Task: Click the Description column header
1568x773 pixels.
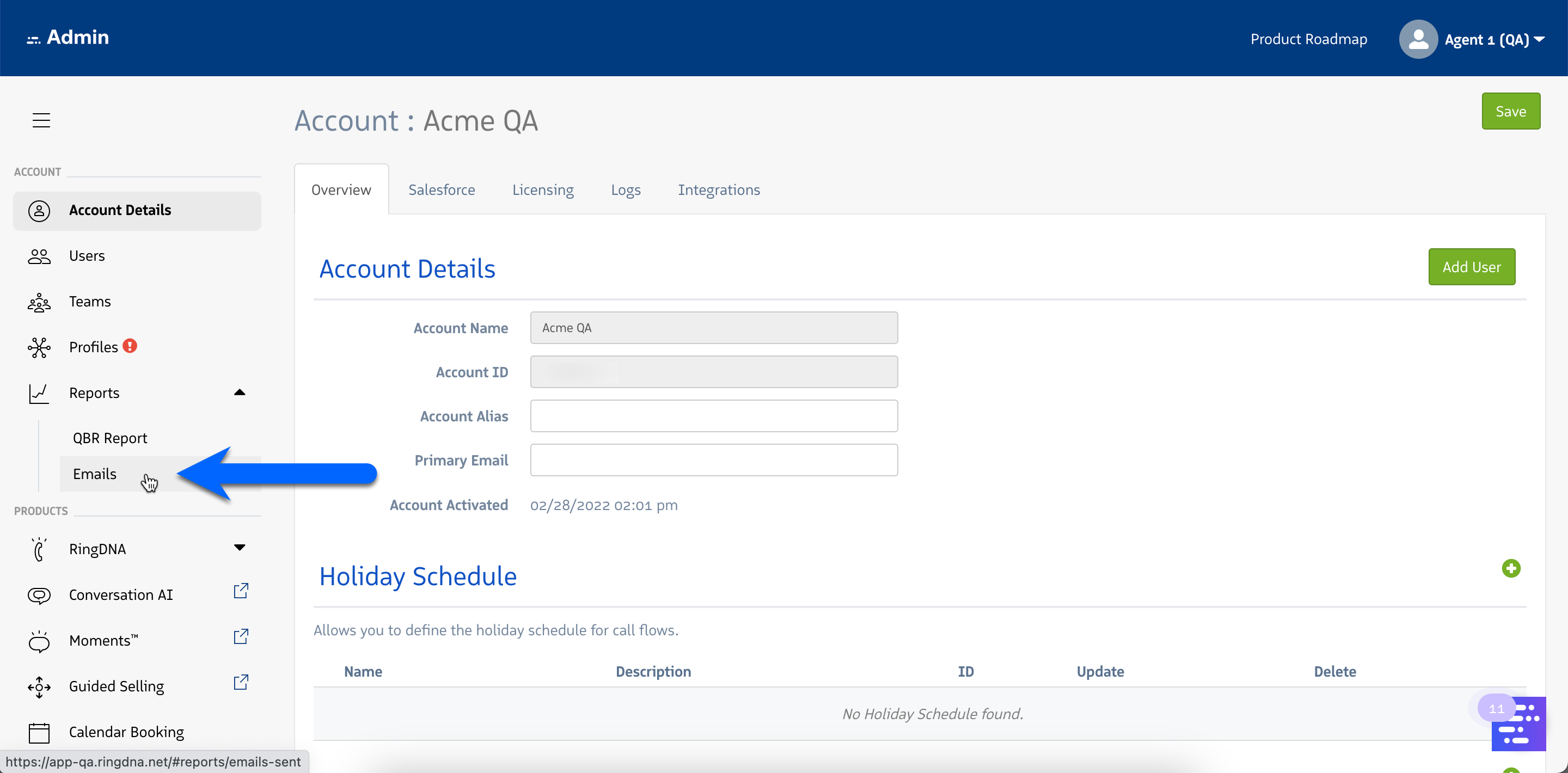Action: 653,671
